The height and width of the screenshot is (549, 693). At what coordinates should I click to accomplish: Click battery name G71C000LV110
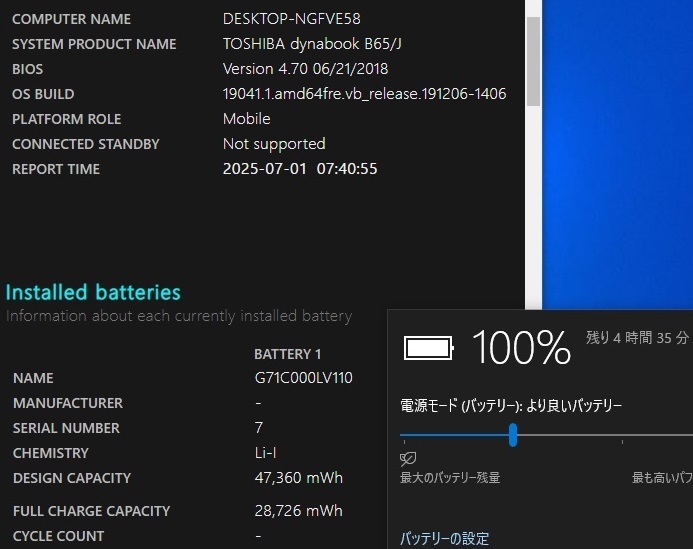(304, 378)
